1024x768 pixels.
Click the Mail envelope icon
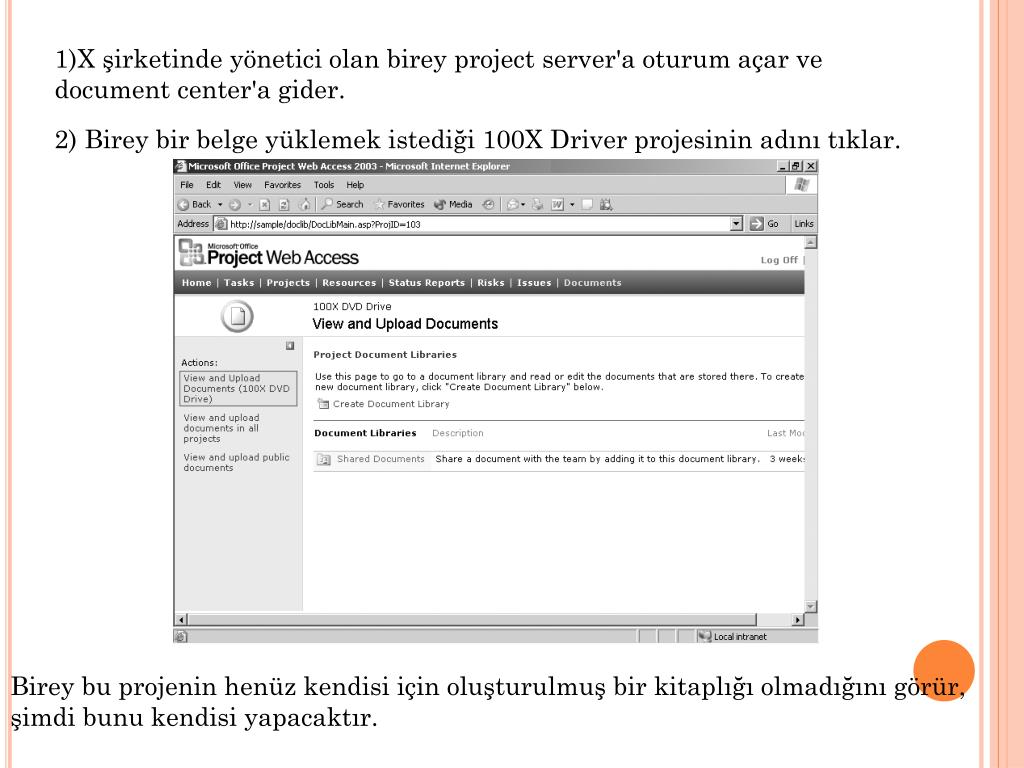513,204
